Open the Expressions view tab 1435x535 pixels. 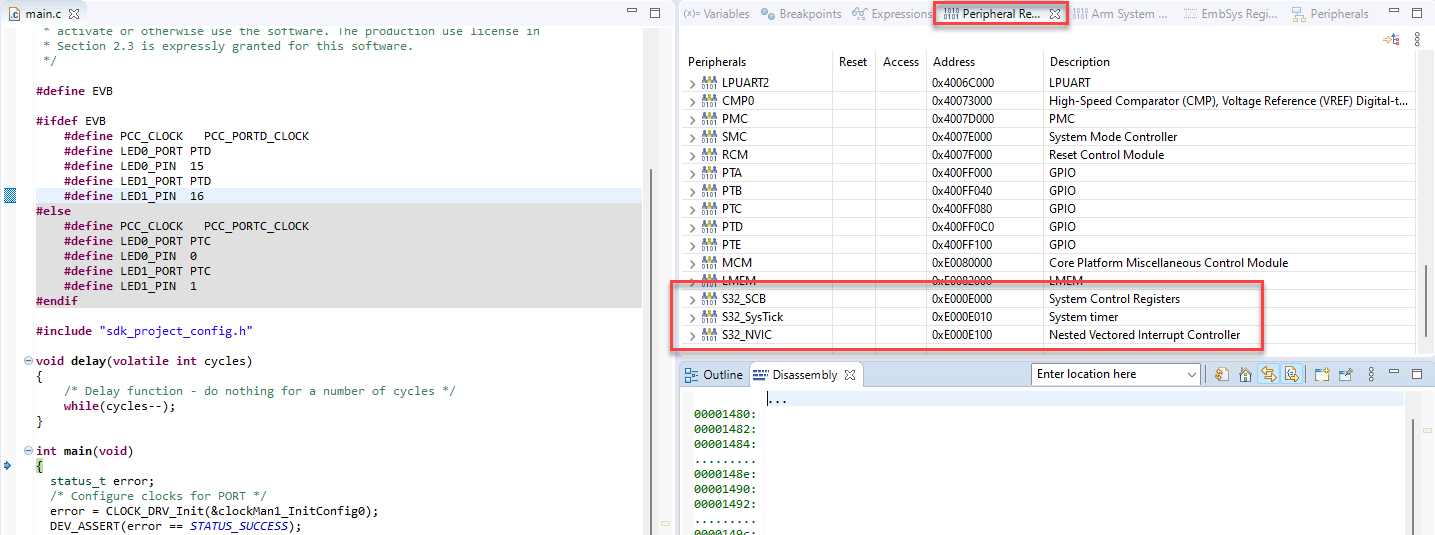pyautogui.click(x=893, y=14)
